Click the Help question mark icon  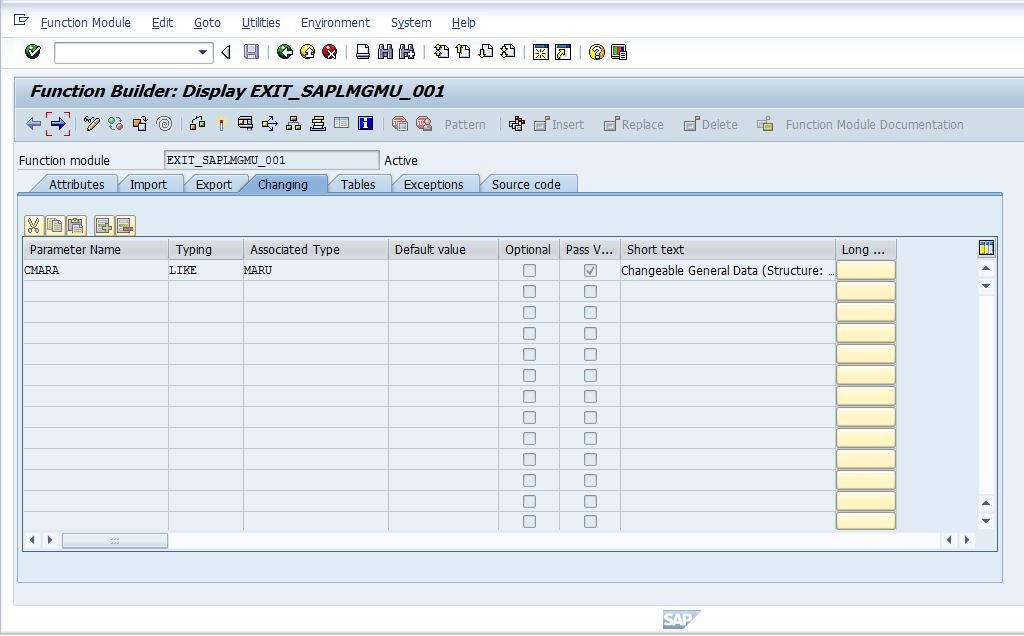[596, 52]
